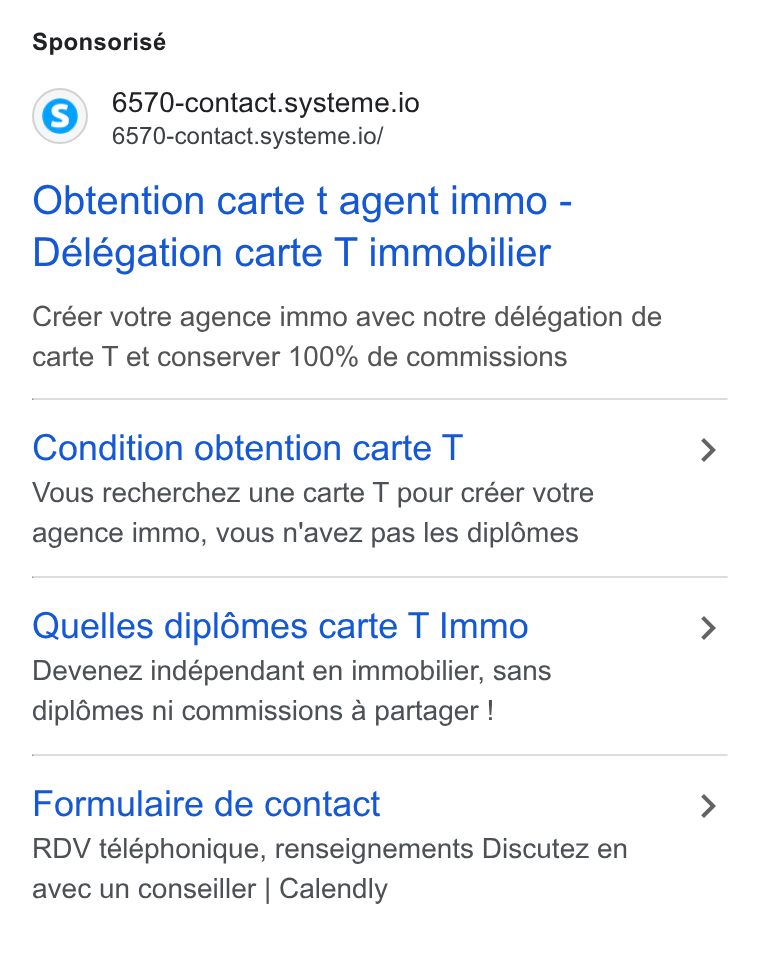Click the Condition obtention carte T sitelink
This screenshot has width=760, height=956.
pos(248,448)
